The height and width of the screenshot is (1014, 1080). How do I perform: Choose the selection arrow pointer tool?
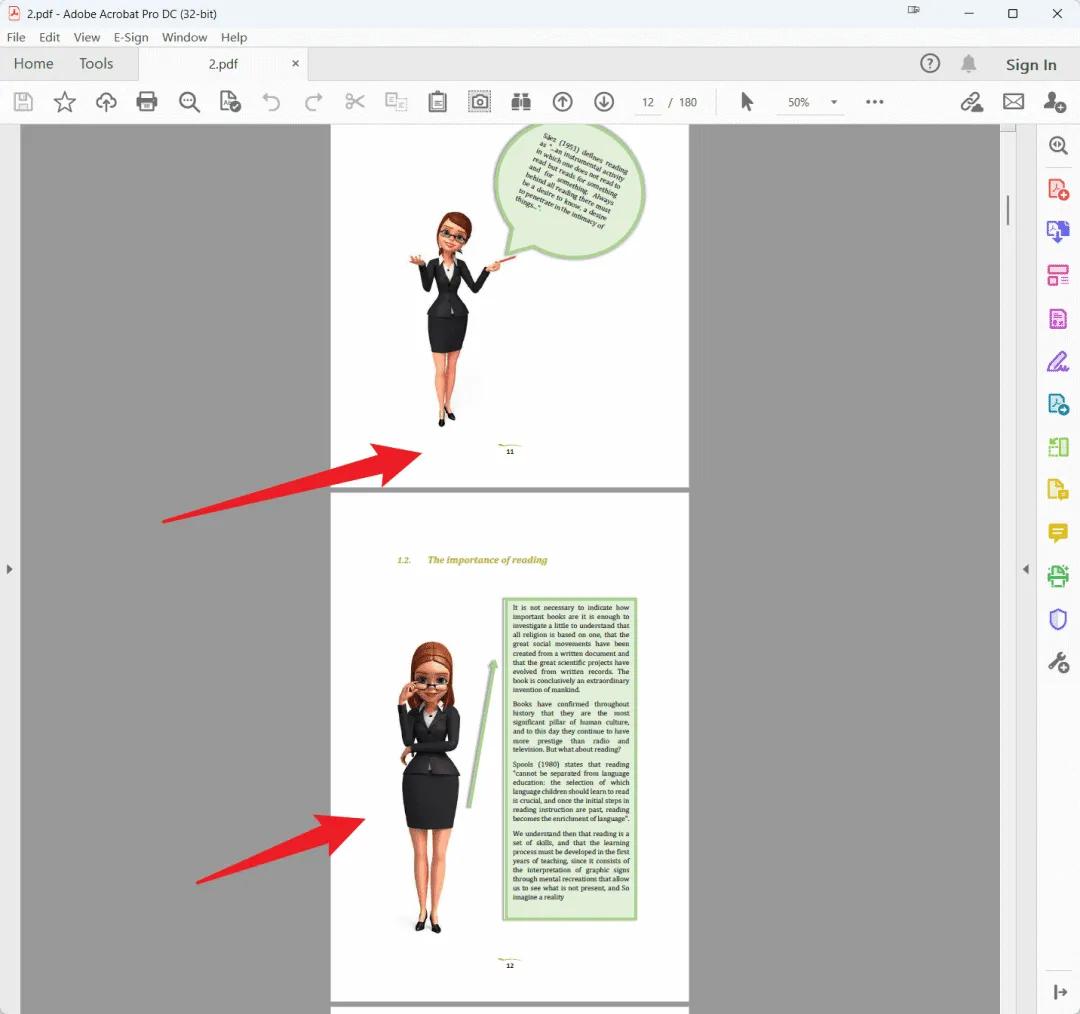(747, 102)
